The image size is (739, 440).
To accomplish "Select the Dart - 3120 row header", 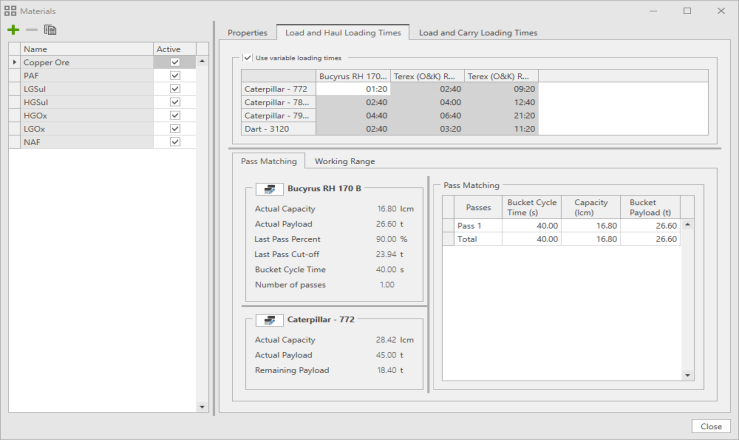I will [279, 129].
